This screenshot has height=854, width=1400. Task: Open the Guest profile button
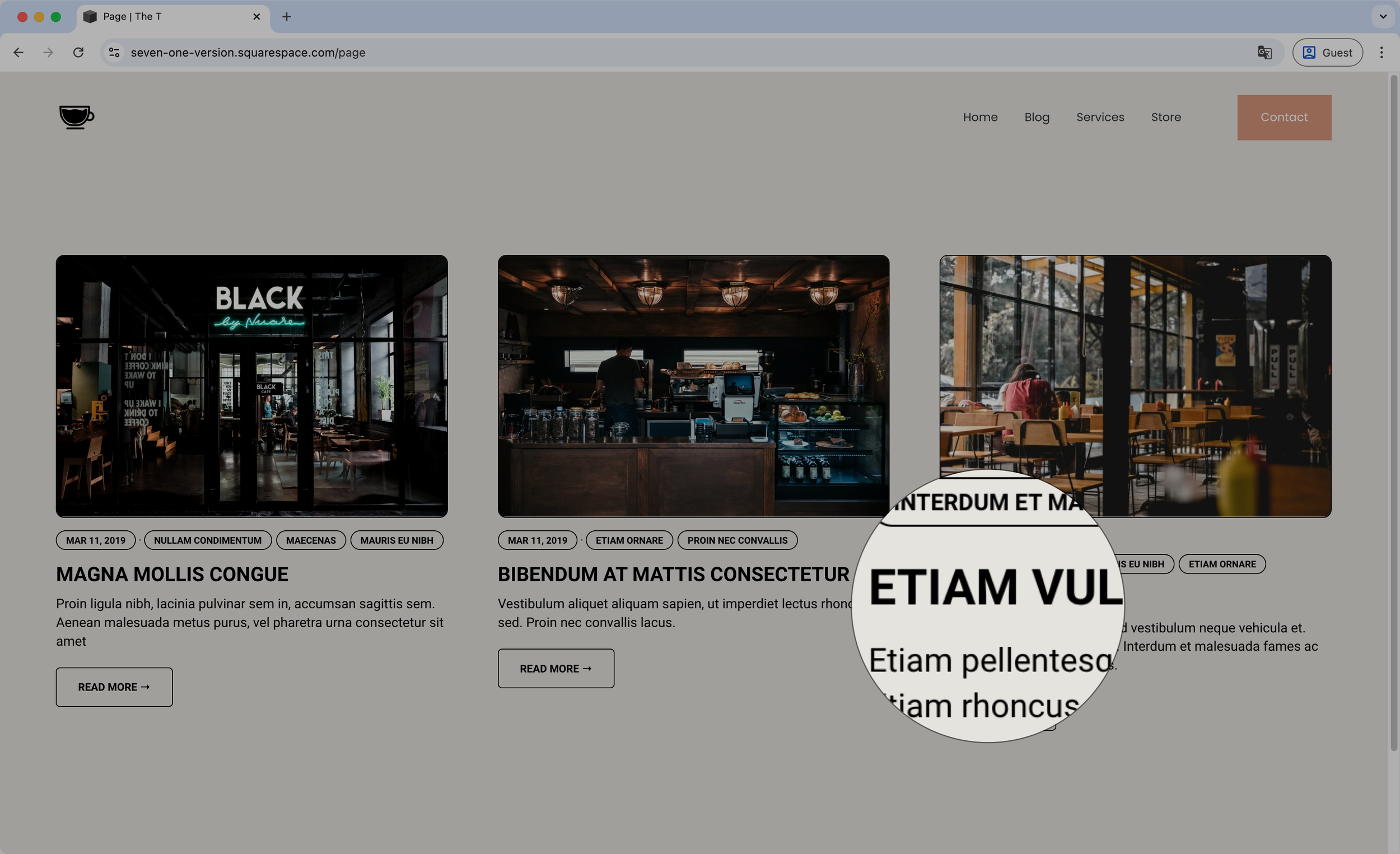(1327, 52)
